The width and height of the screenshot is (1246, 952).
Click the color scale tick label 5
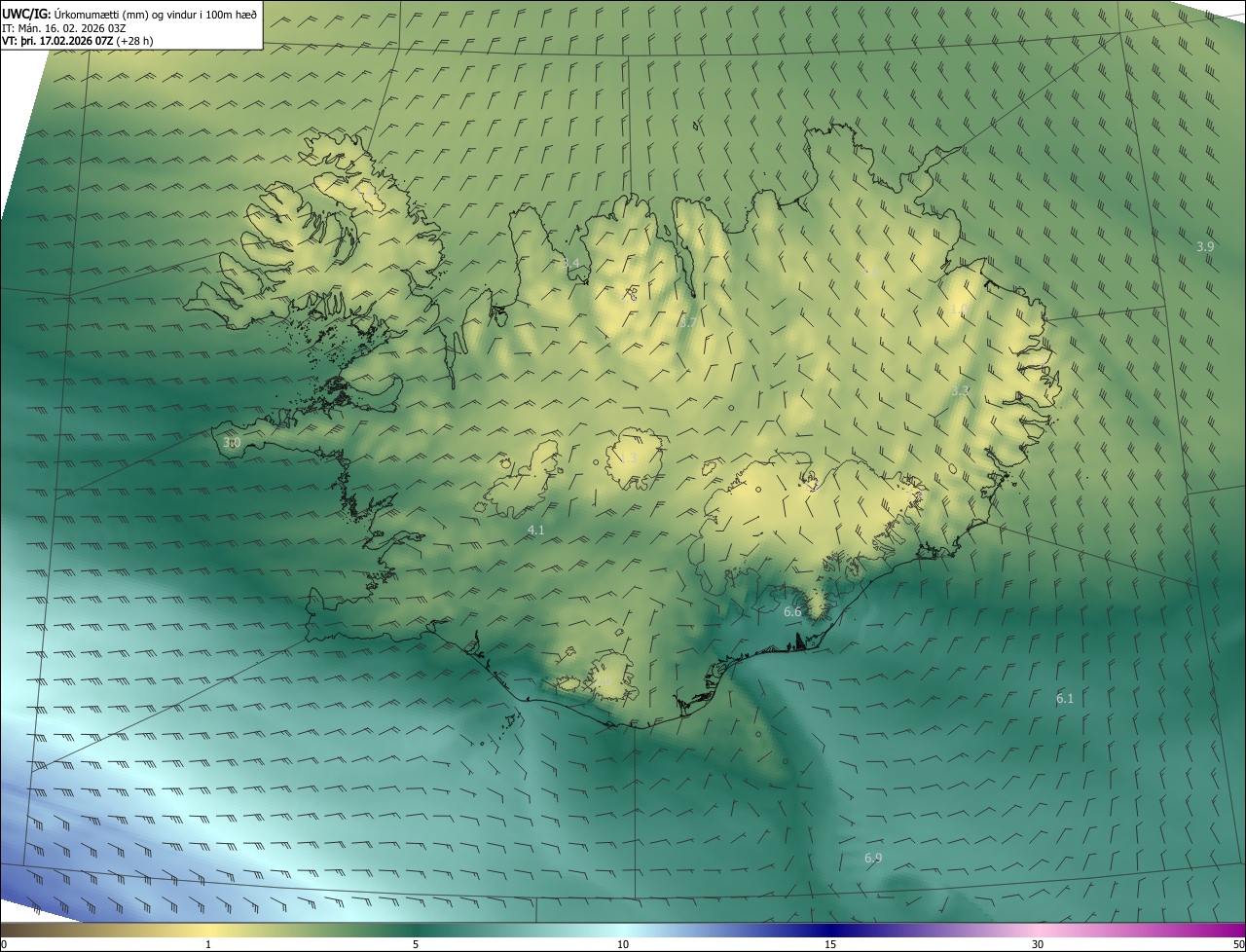(416, 945)
